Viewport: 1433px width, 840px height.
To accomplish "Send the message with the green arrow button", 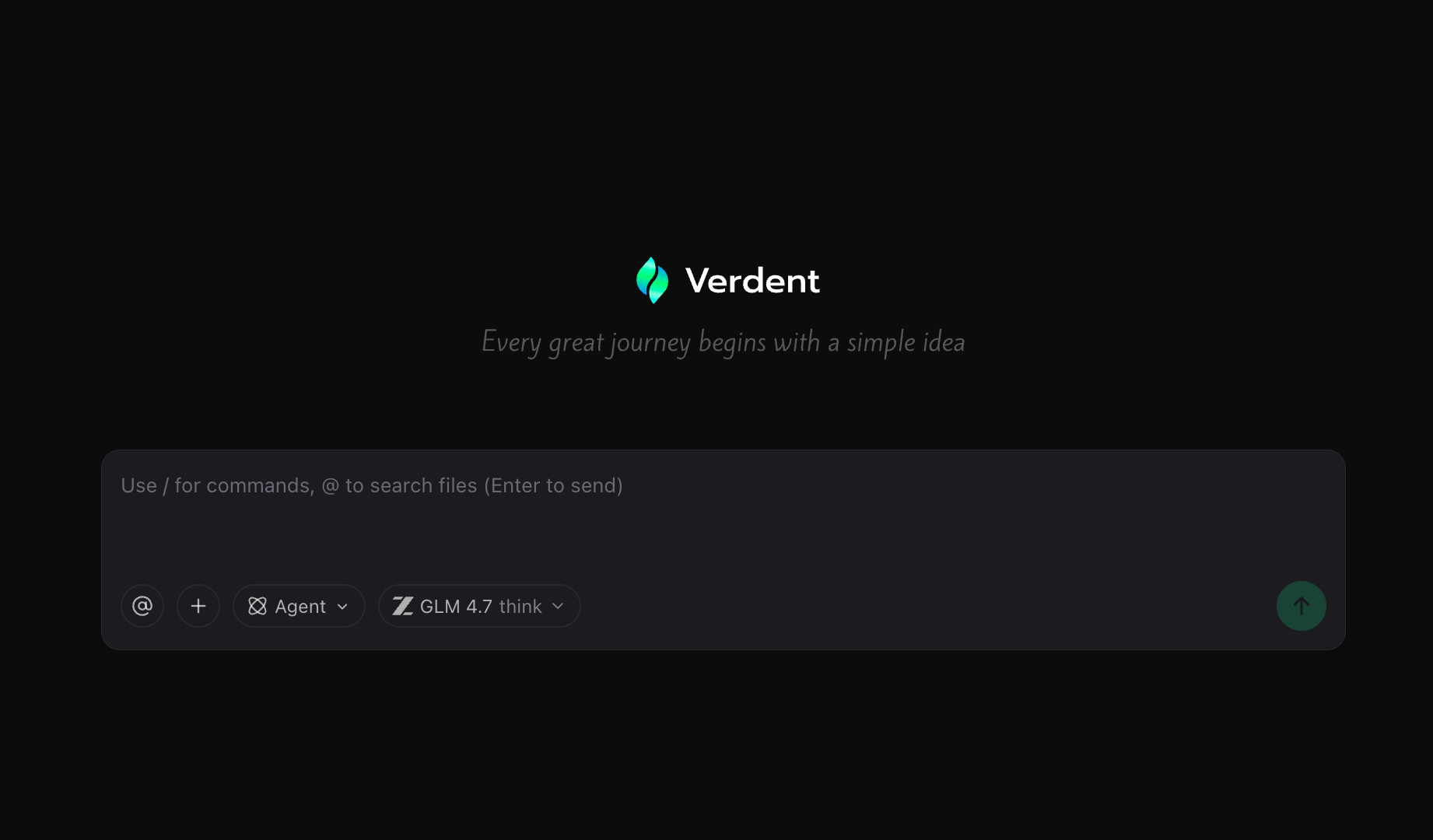I will click(x=1302, y=606).
